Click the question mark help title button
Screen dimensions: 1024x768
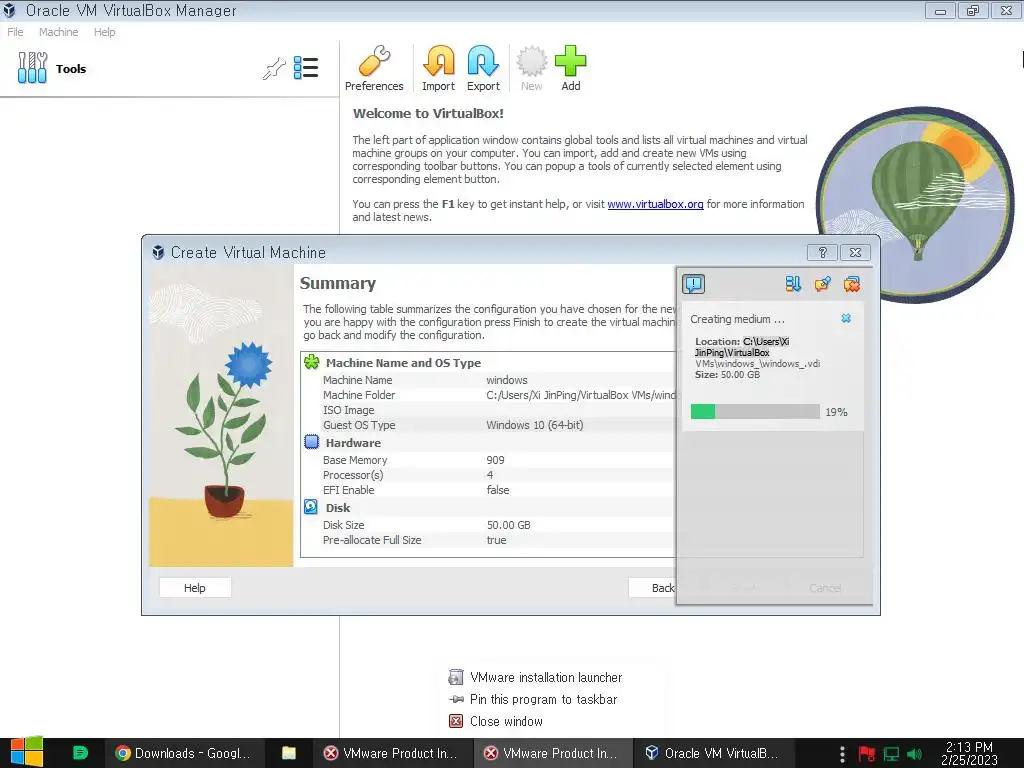(822, 252)
